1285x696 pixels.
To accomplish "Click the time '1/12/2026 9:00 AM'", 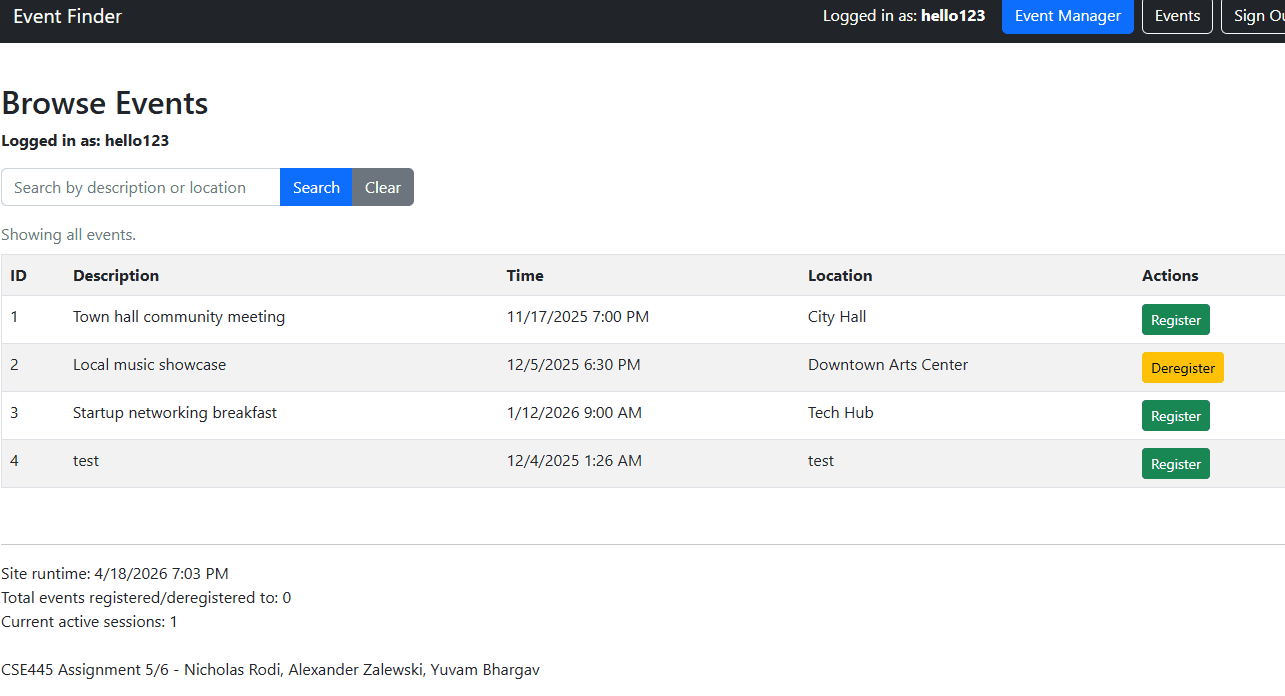I will [x=574, y=413].
